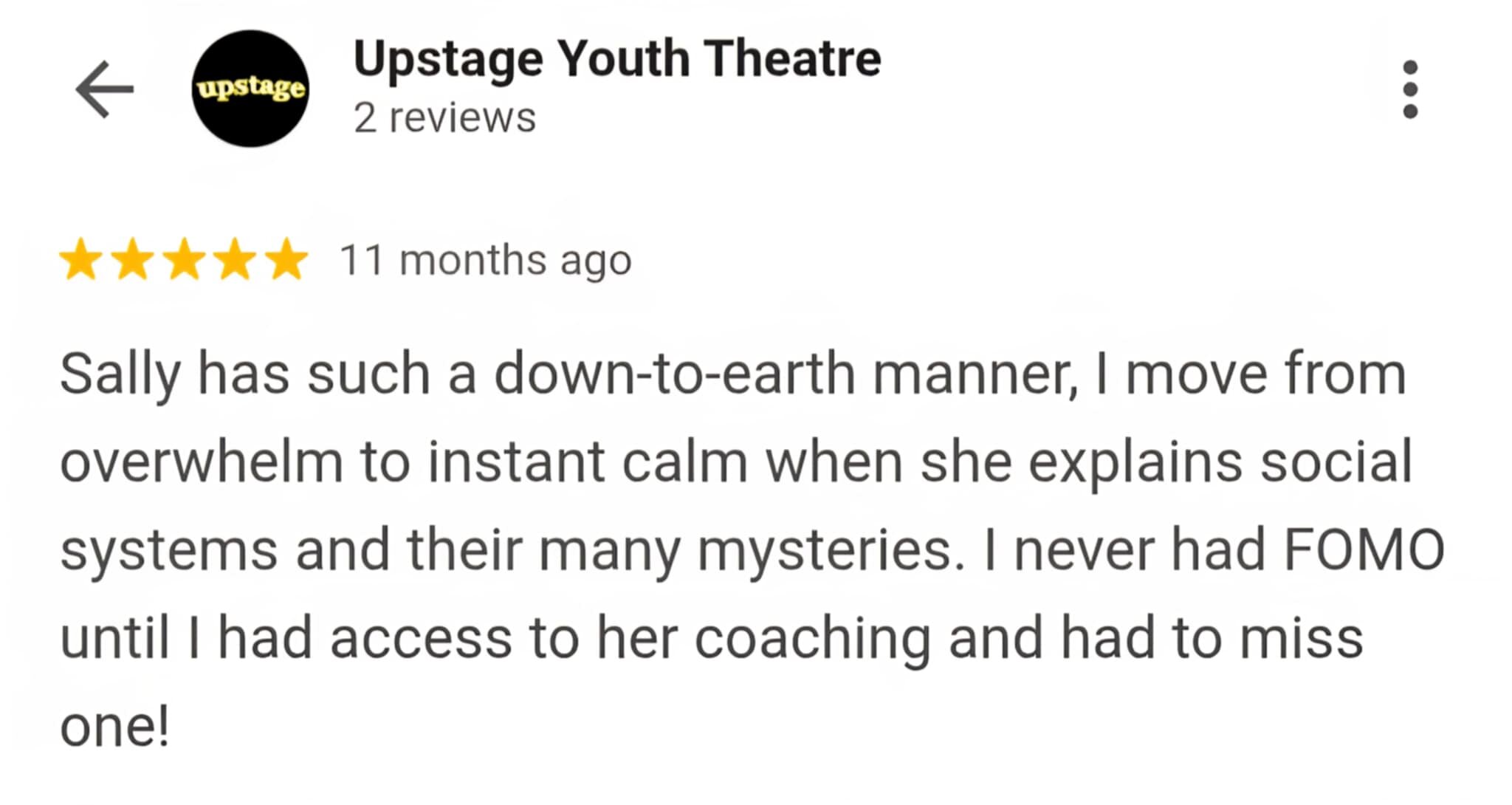The height and width of the screenshot is (805, 1512).
Task: Click the third rating star
Action: tap(185, 261)
